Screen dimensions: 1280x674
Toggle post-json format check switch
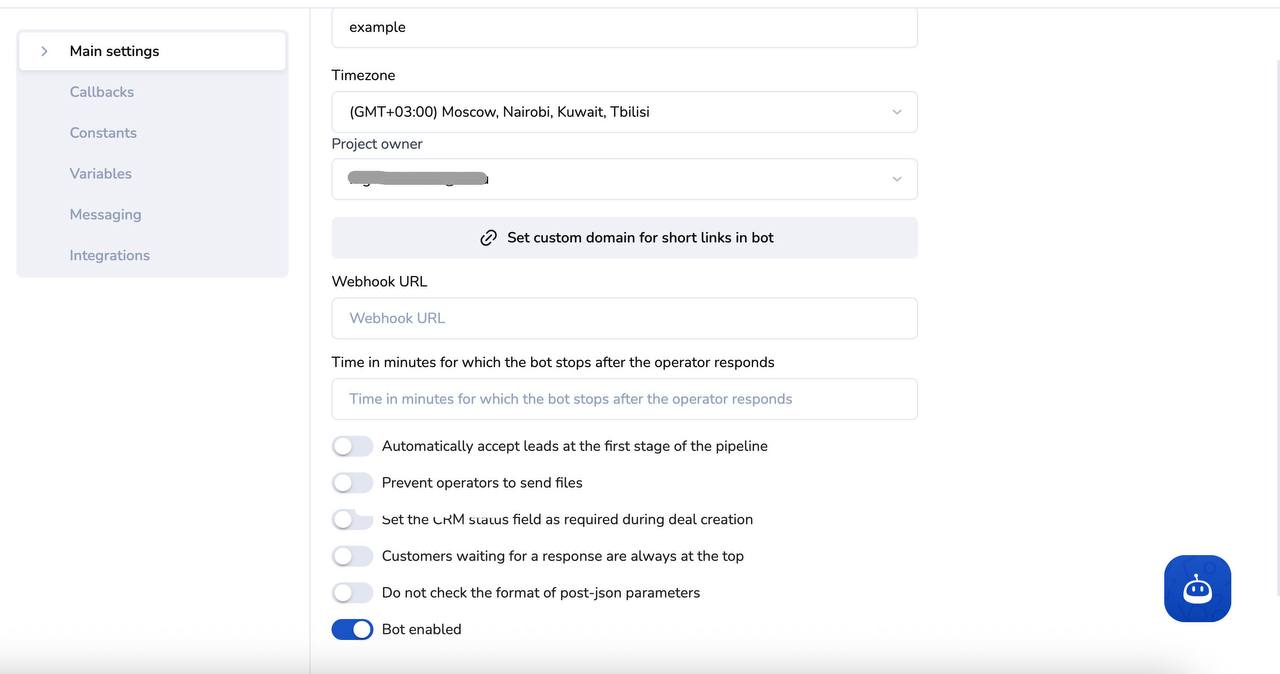pos(352,593)
